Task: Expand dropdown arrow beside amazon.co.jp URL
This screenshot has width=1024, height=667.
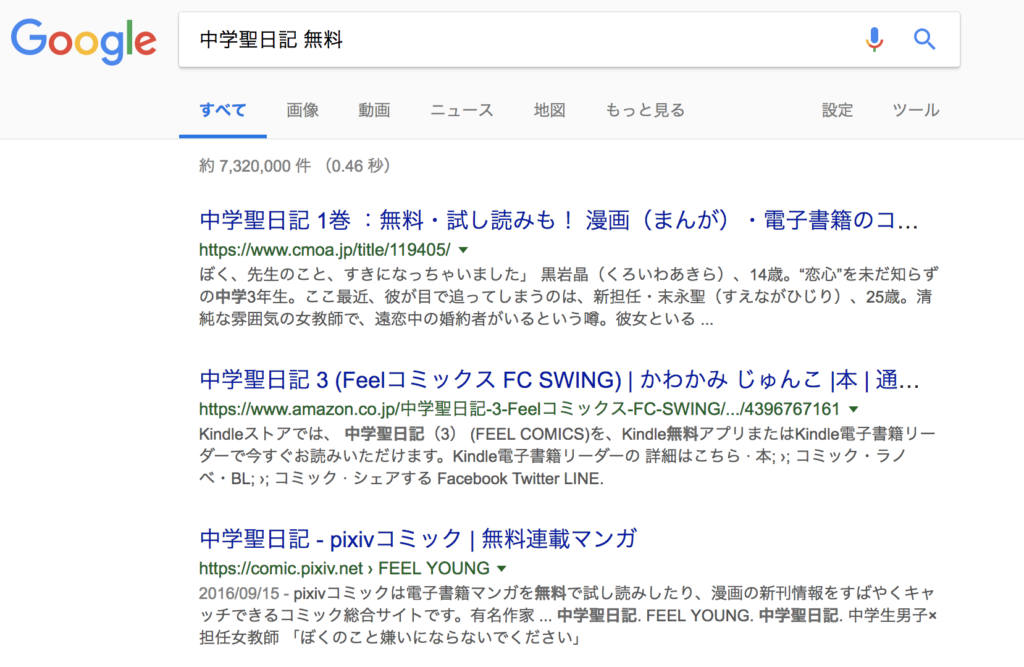Action: [x=853, y=409]
